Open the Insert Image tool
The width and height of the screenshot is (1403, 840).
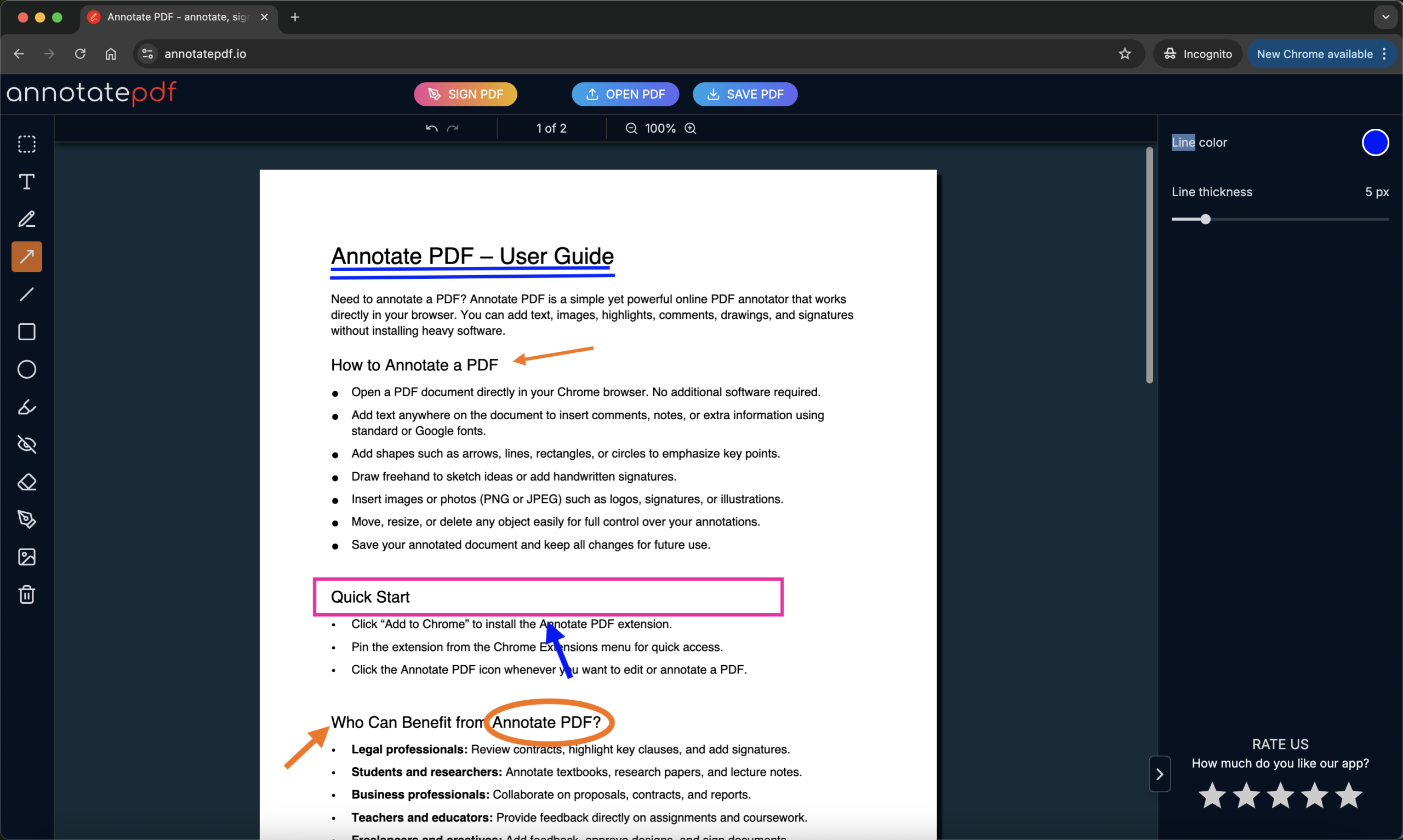[27, 557]
